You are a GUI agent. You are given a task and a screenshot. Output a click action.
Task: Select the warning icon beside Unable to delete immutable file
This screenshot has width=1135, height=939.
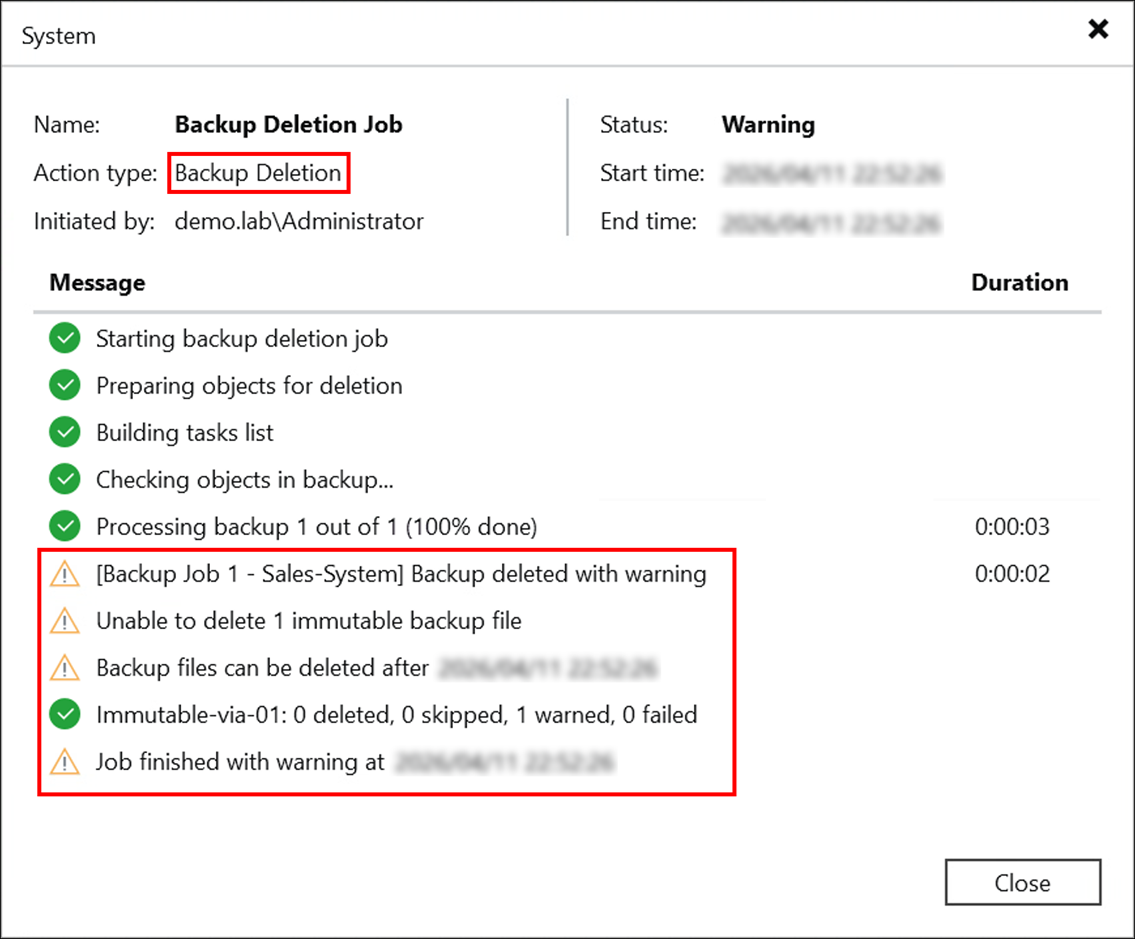63,620
